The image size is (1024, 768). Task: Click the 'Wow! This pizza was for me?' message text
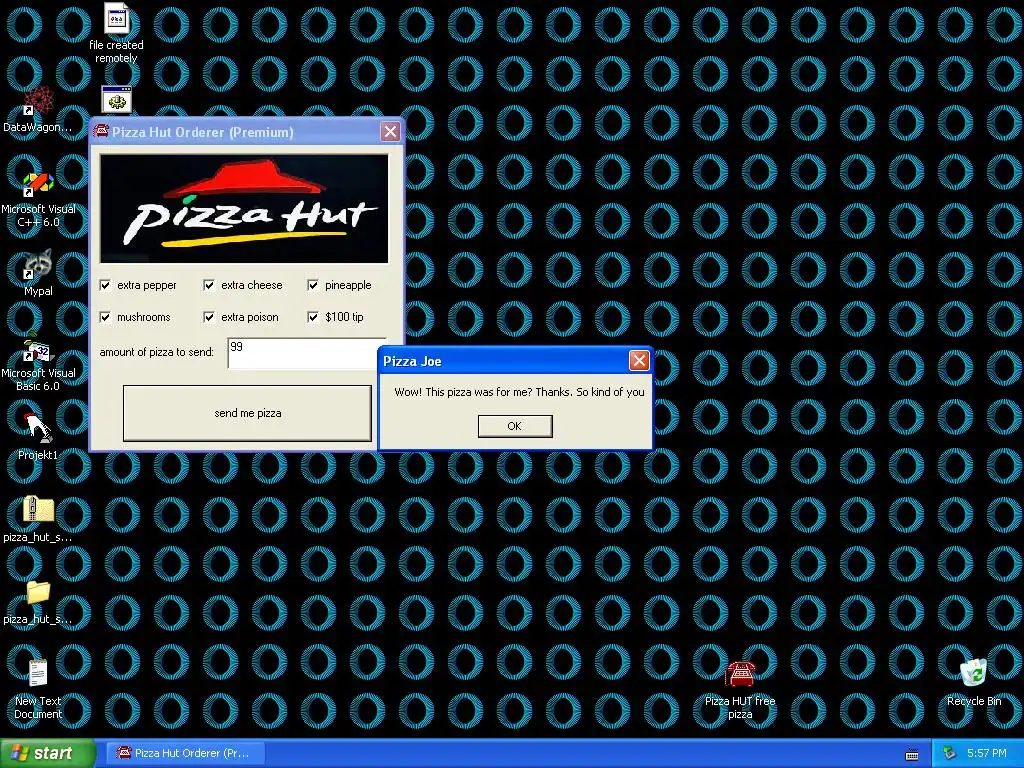coord(519,392)
